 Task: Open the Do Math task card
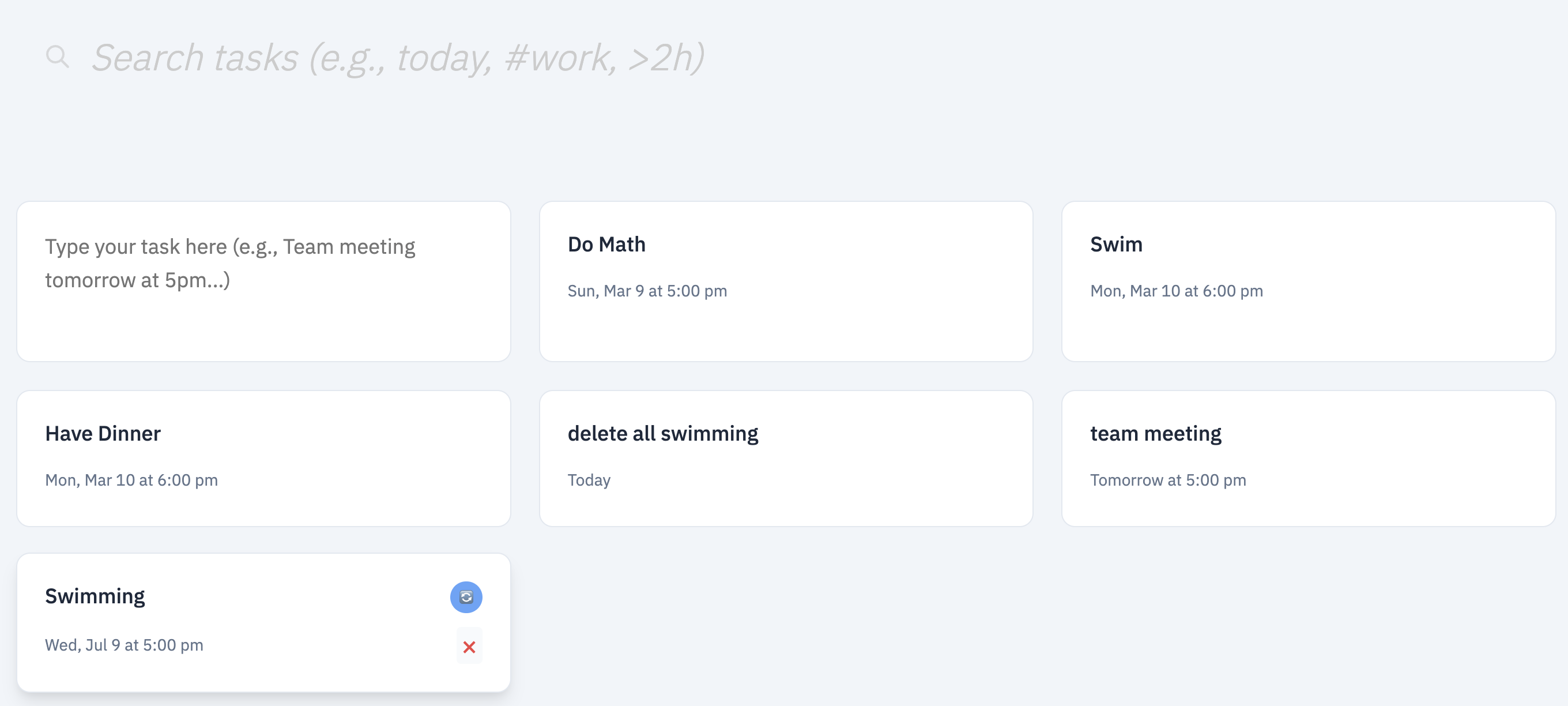785,281
